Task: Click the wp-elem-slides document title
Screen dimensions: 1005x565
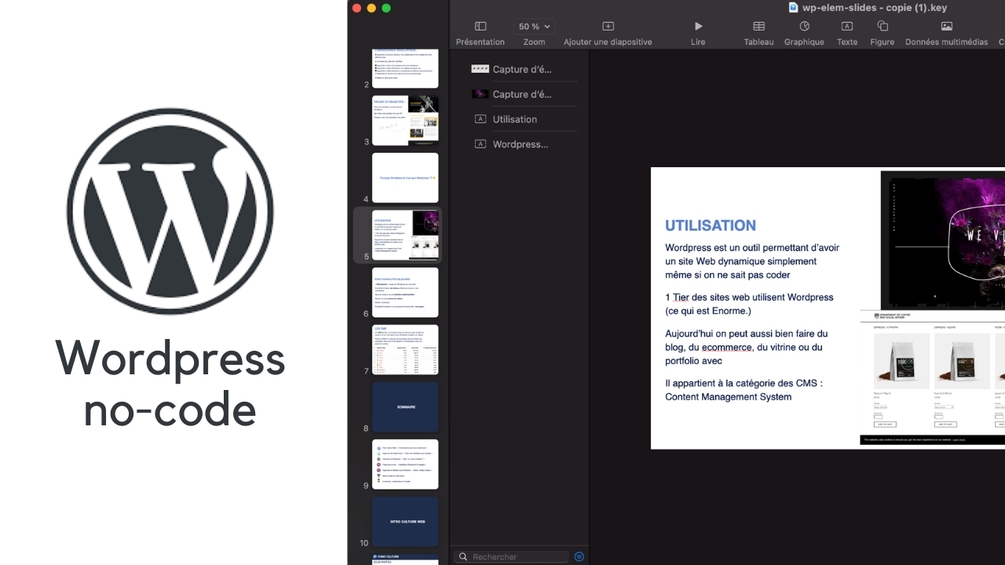Action: (x=874, y=8)
